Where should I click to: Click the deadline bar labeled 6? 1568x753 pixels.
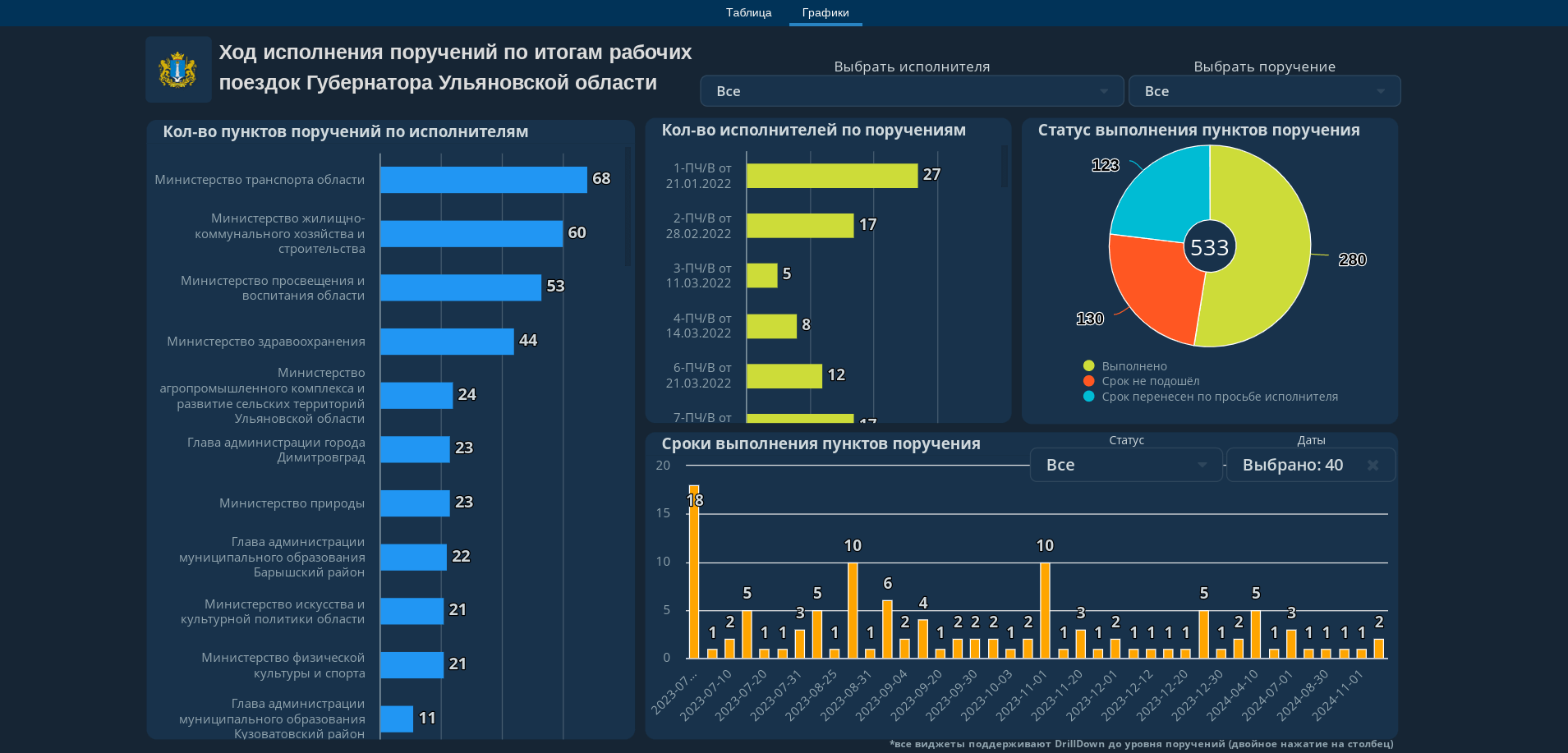pyautogui.click(x=887, y=629)
